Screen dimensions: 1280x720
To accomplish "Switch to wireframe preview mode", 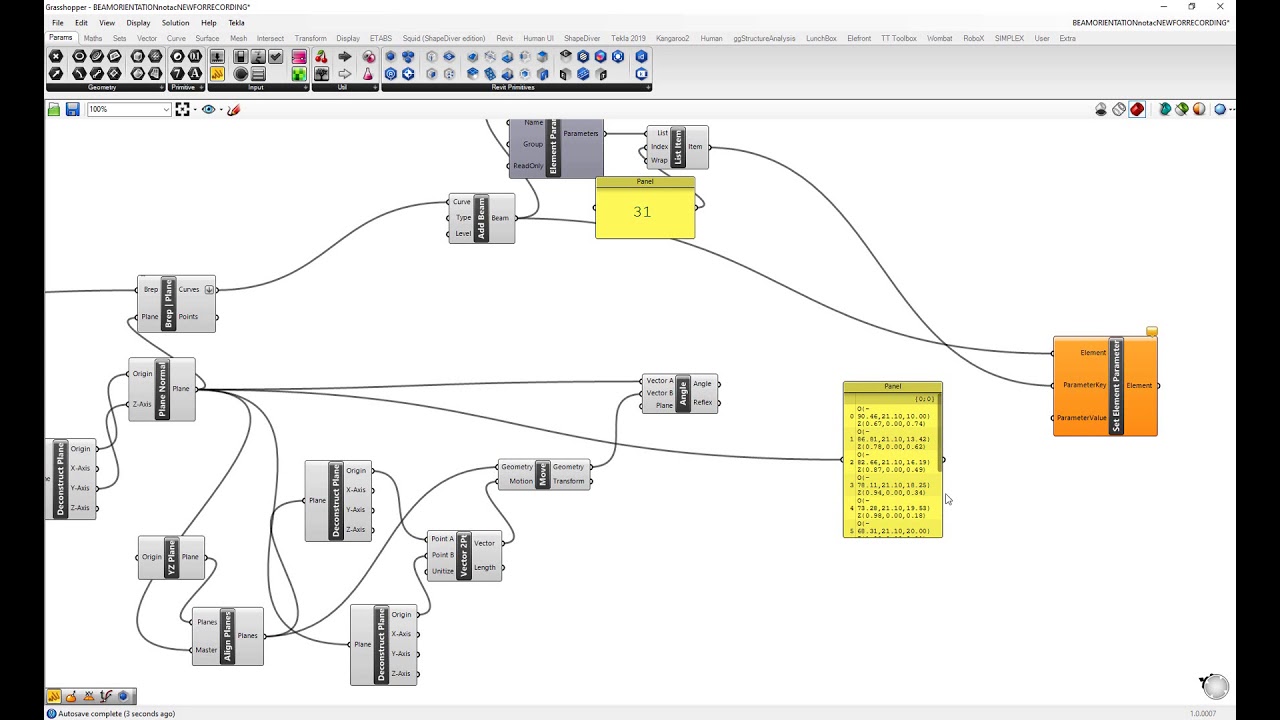I will (x=1119, y=109).
